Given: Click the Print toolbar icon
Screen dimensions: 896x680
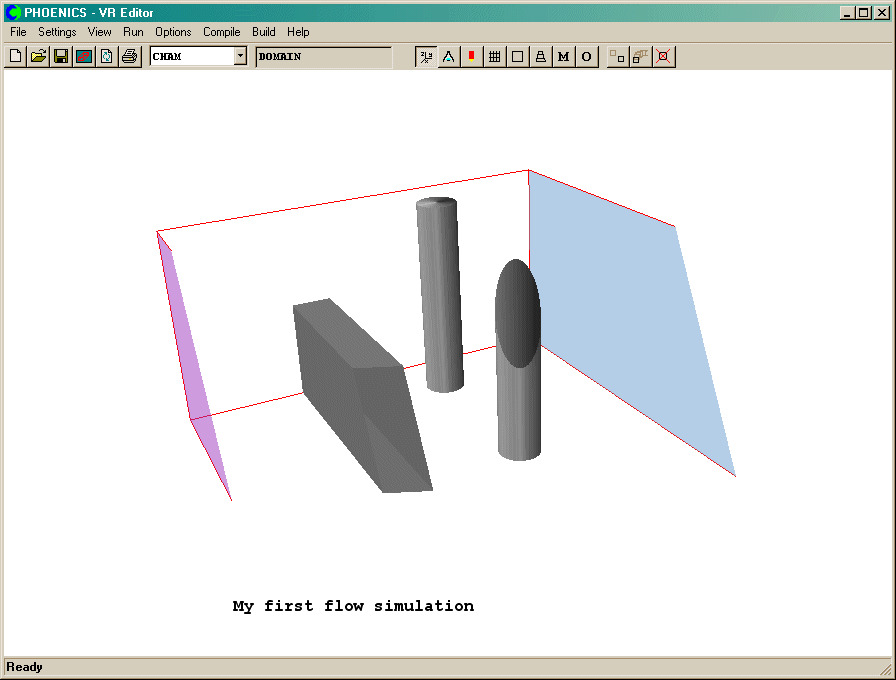Looking at the screenshot, I should (x=129, y=57).
